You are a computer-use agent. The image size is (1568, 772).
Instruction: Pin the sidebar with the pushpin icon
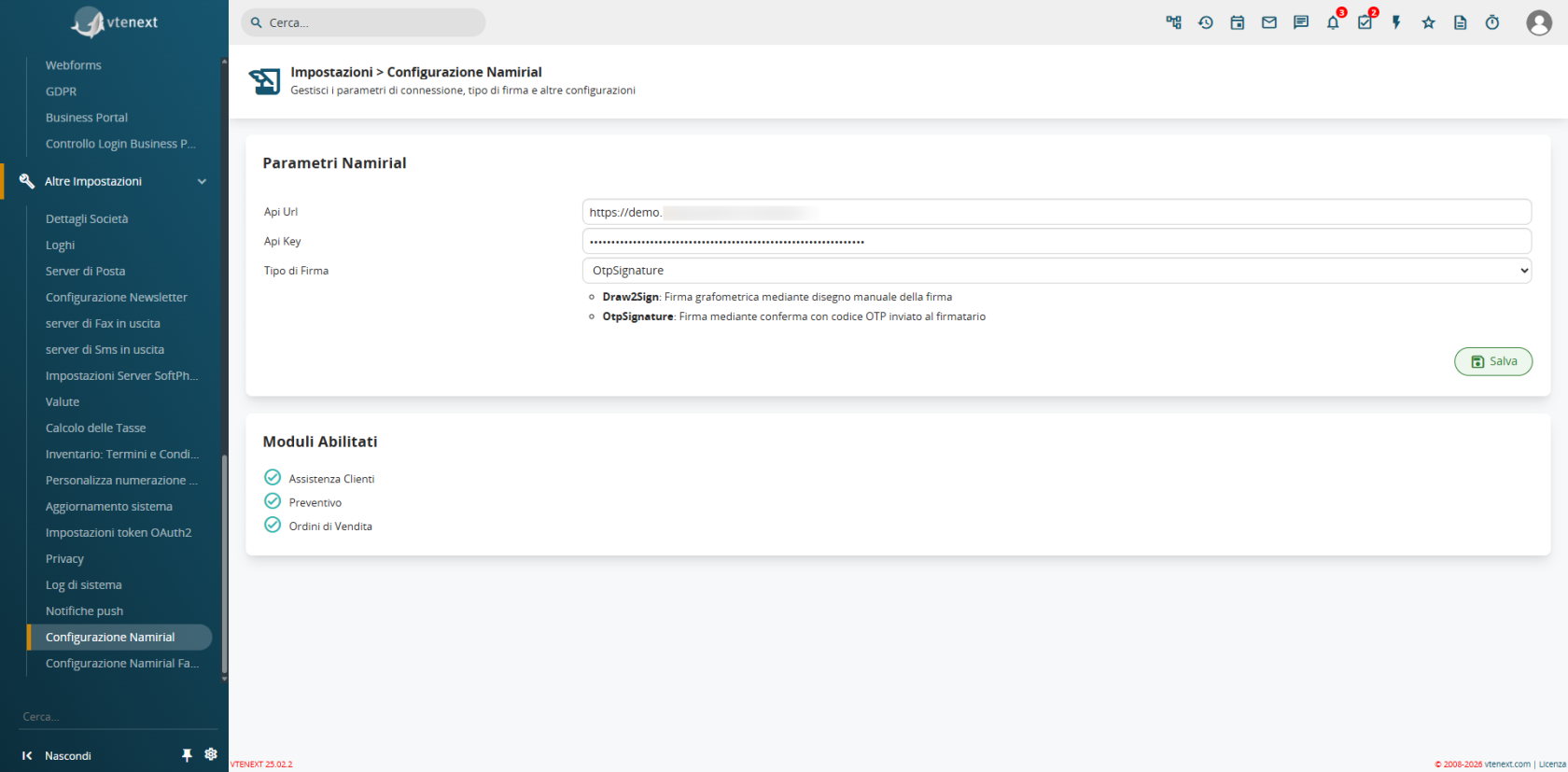187,755
